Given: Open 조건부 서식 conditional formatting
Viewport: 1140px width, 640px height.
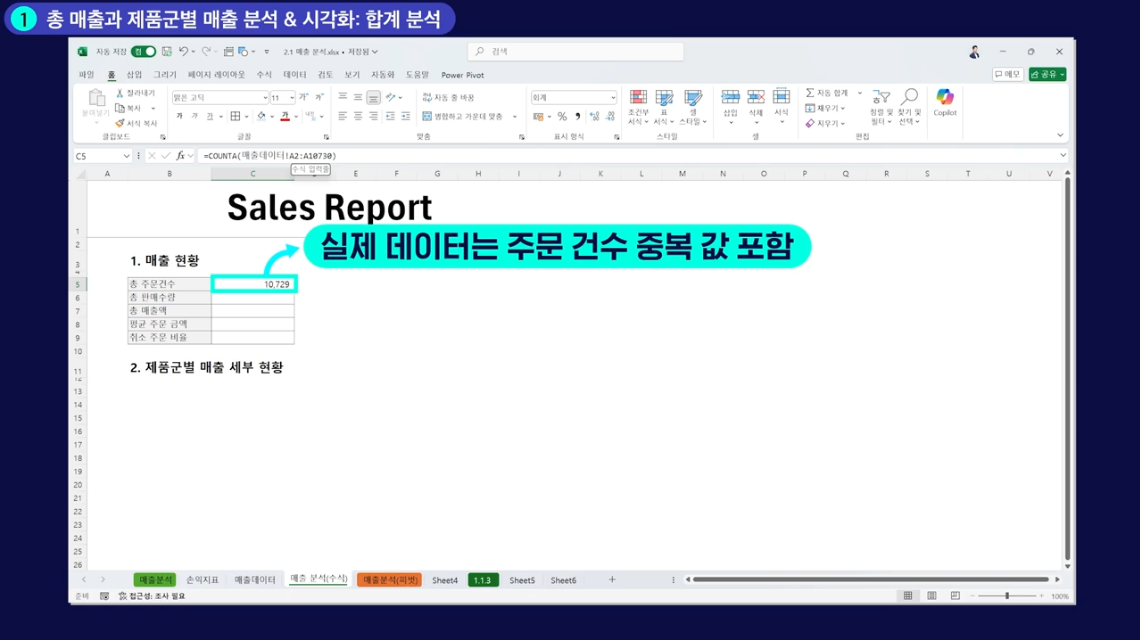Looking at the screenshot, I should click(638, 98).
